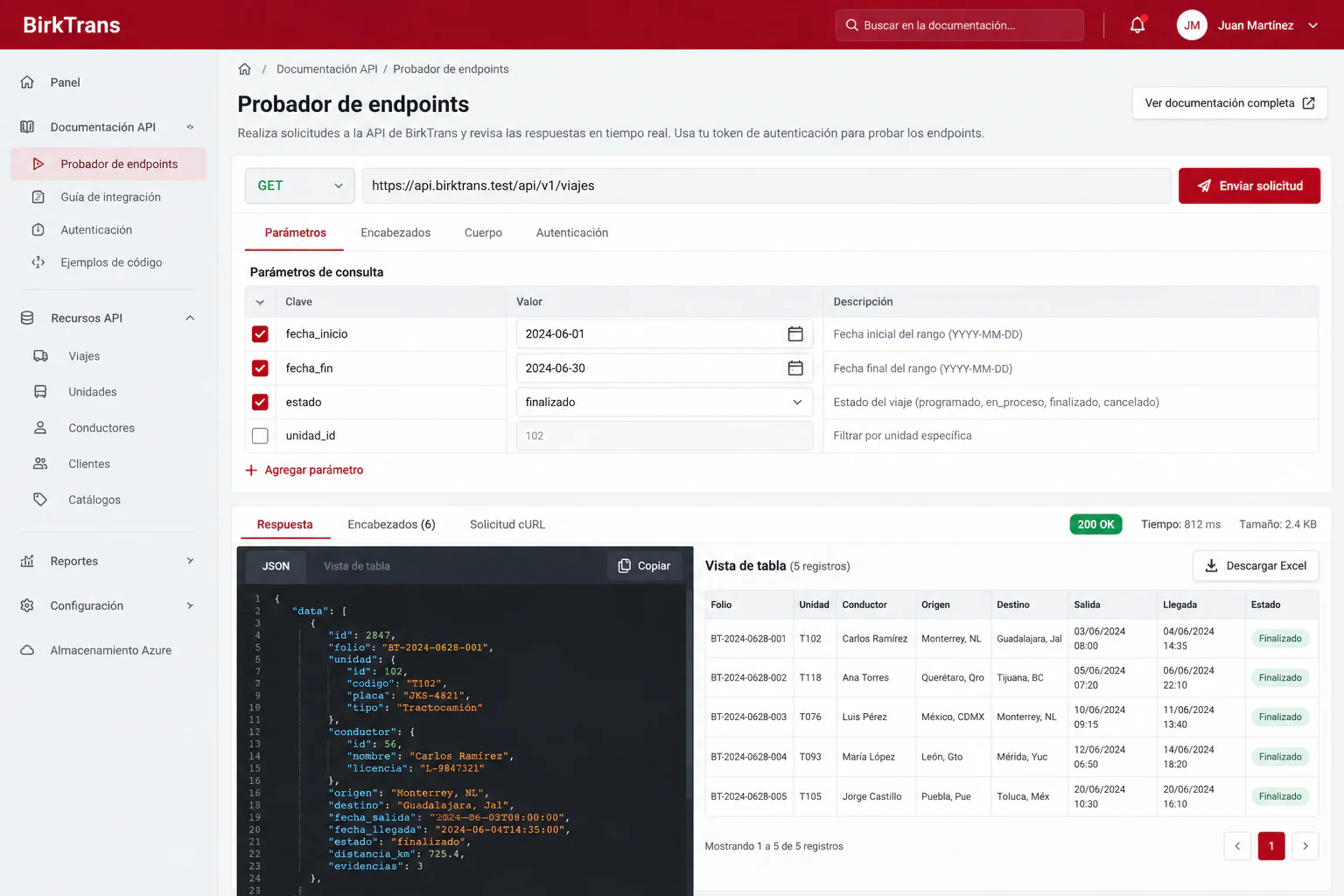Open the Solicitud cURL tab
Image resolution: width=1344 pixels, height=896 pixels.
(x=507, y=524)
